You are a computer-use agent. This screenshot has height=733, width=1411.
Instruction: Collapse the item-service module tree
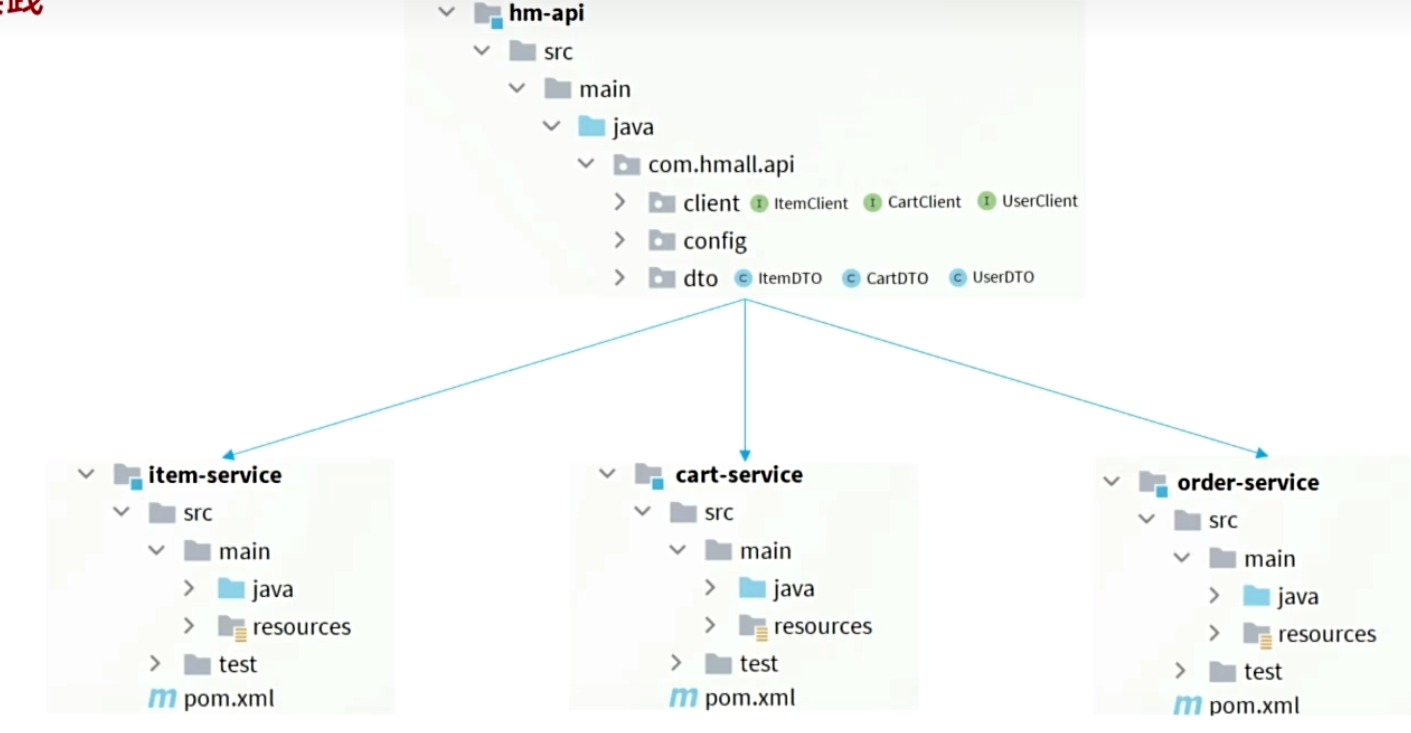click(x=87, y=475)
